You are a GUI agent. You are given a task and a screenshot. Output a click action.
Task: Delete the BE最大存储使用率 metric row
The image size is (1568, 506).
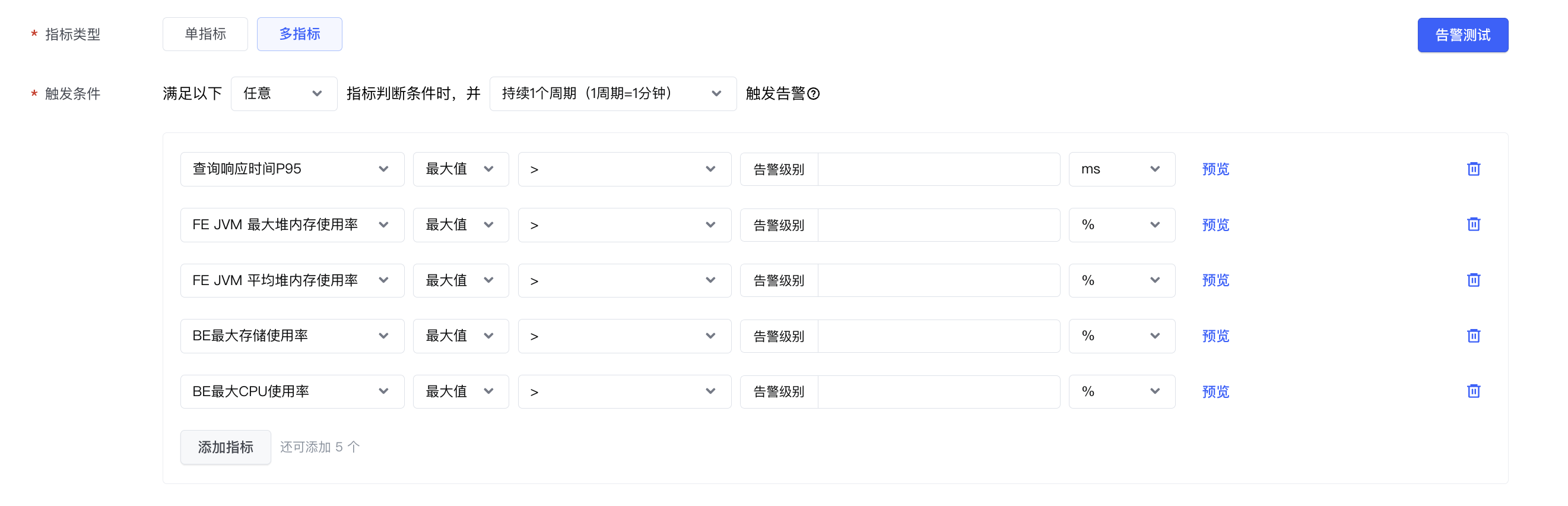[x=1473, y=336]
